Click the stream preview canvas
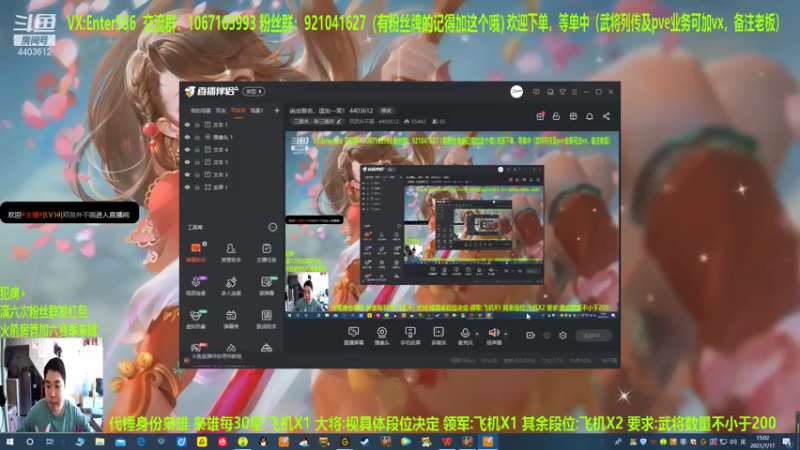 coord(452,225)
